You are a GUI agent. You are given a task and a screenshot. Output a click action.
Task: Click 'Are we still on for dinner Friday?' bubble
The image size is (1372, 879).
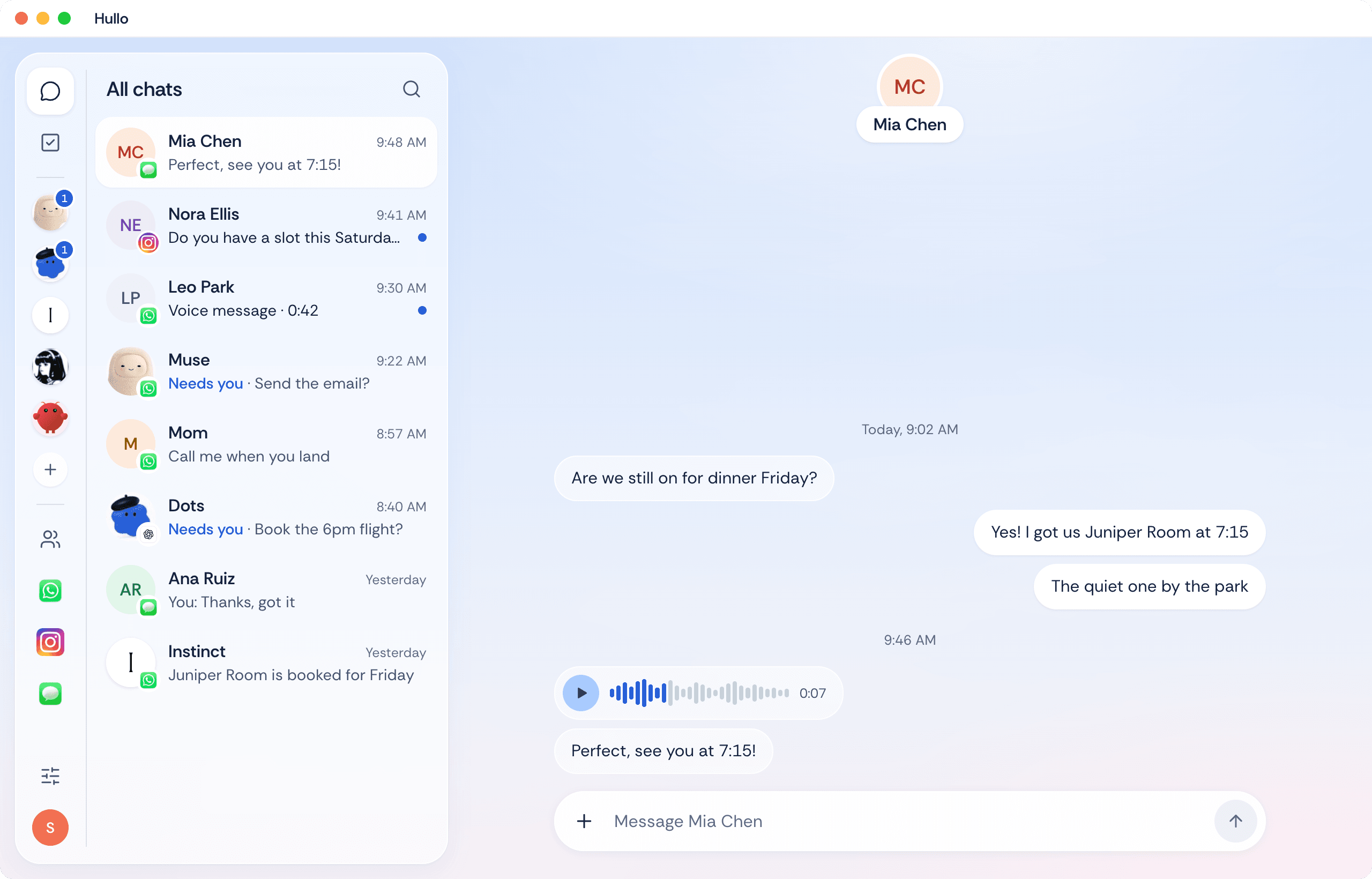click(694, 478)
